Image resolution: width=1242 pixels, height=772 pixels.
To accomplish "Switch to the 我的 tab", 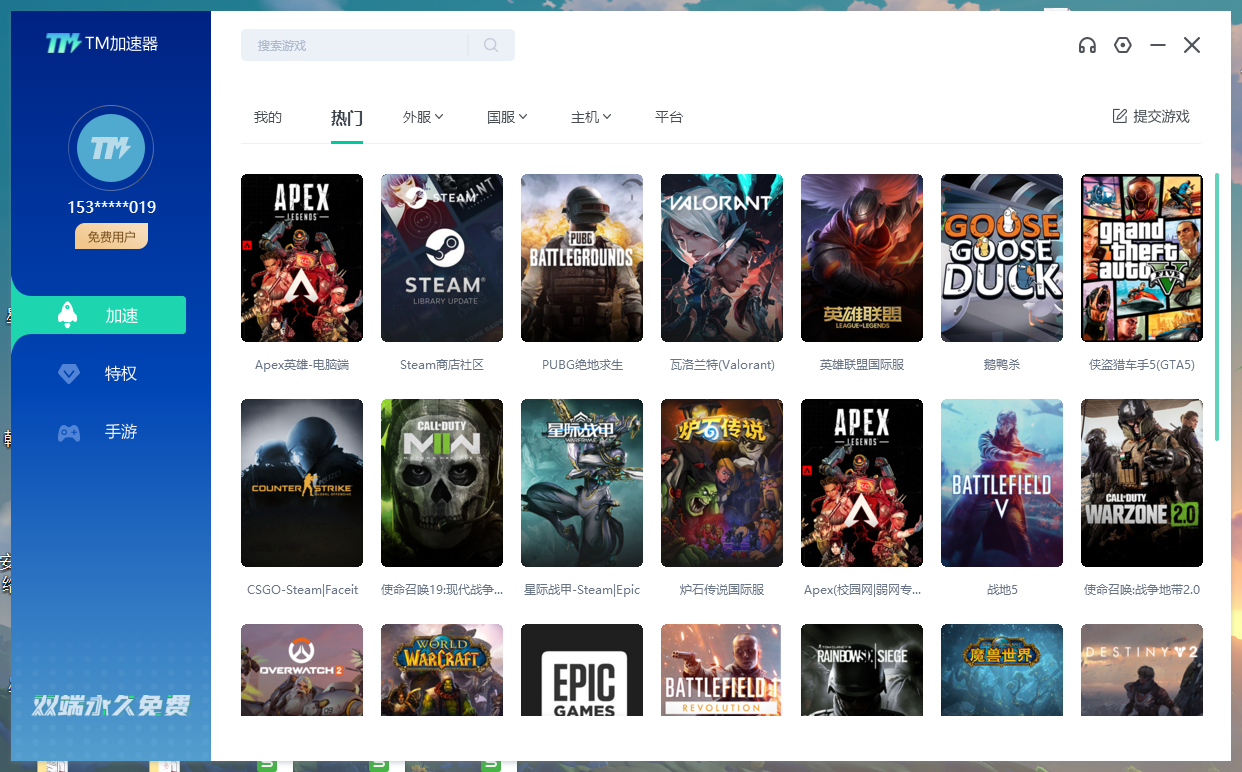I will [x=268, y=117].
